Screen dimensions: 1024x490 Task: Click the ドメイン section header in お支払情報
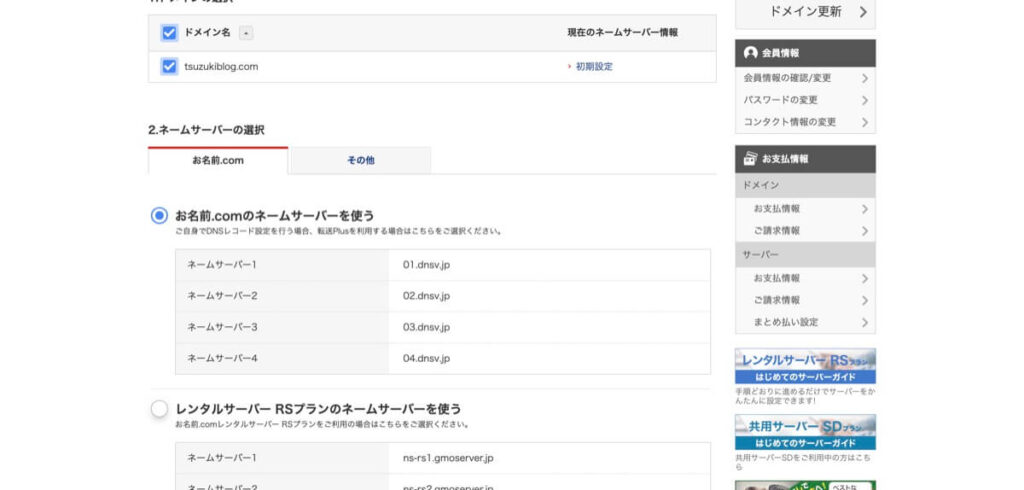pyautogui.click(x=805, y=186)
